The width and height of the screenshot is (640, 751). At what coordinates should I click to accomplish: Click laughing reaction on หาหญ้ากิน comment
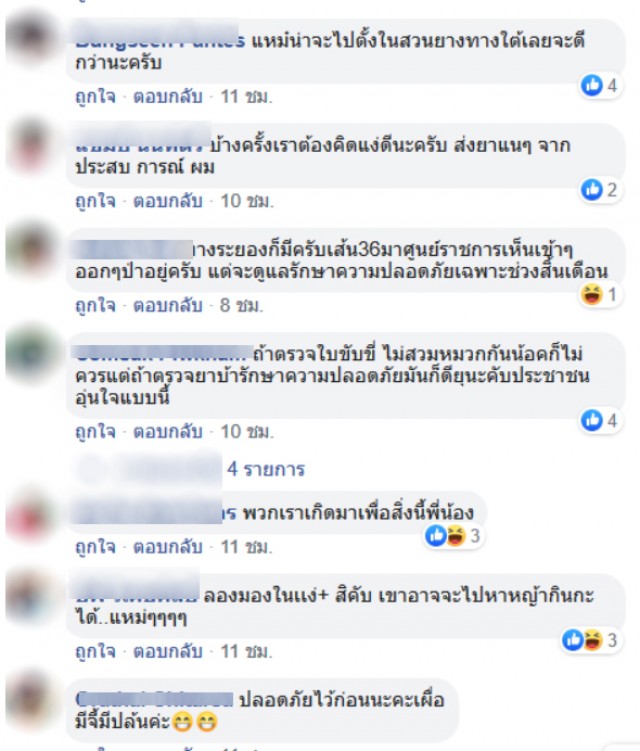[x=593, y=640]
